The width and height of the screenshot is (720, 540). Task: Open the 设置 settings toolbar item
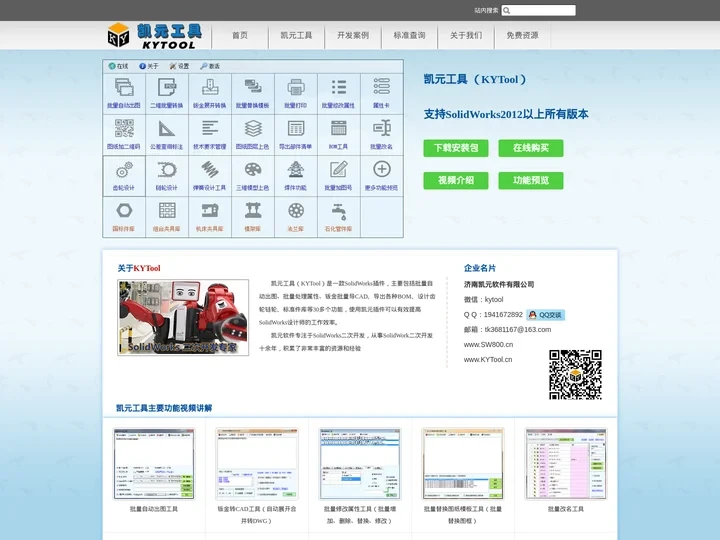(x=179, y=66)
